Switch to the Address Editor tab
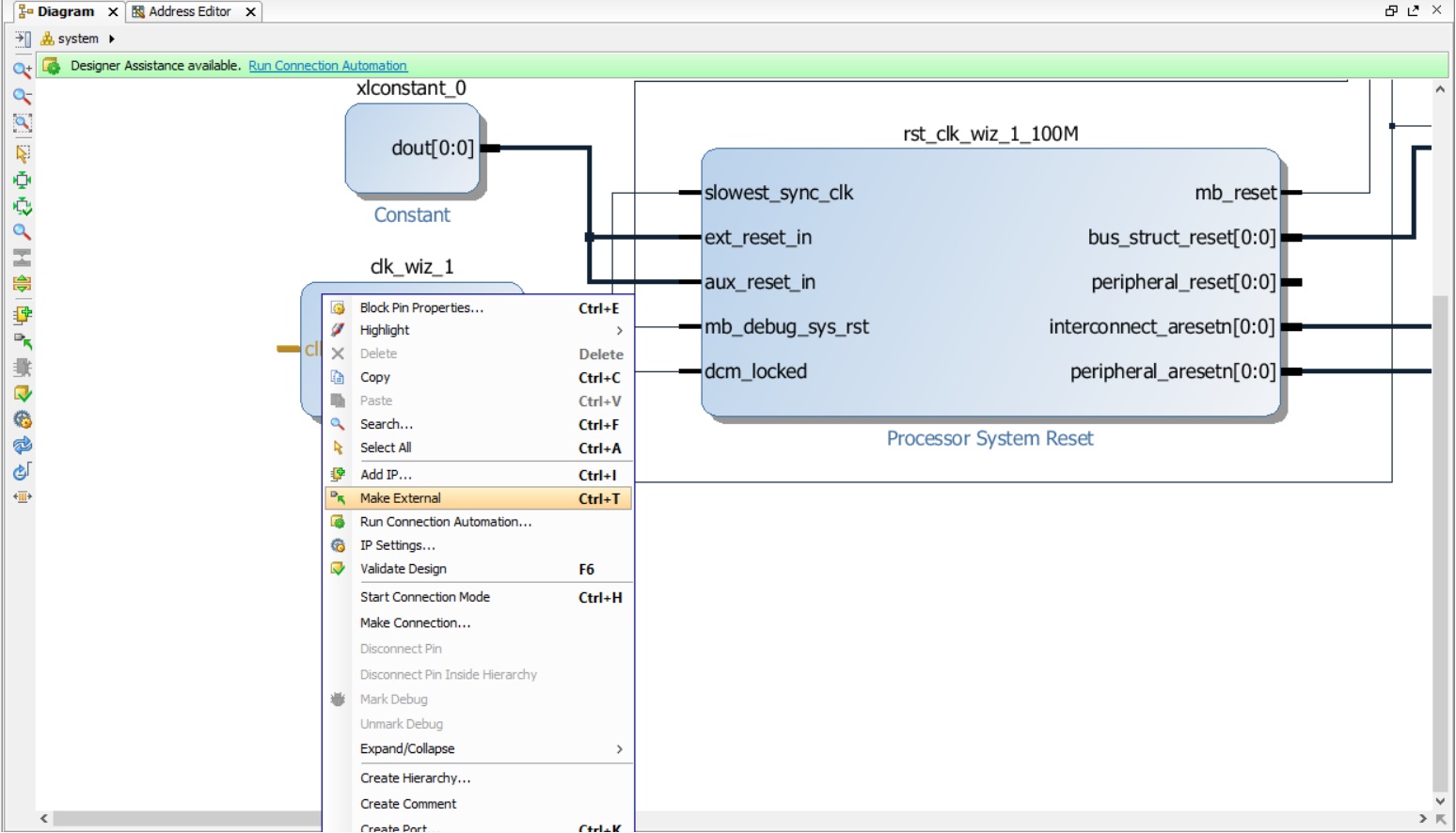The image size is (1456, 833). (x=189, y=11)
